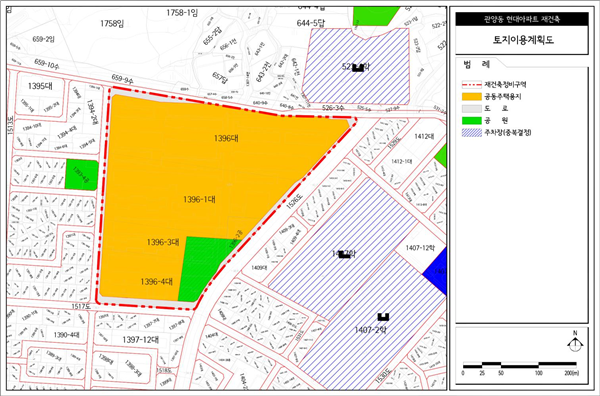The width and height of the screenshot is (600, 396).
Task: Click the large green park inside the red boundary
Action: (x=202, y=268)
